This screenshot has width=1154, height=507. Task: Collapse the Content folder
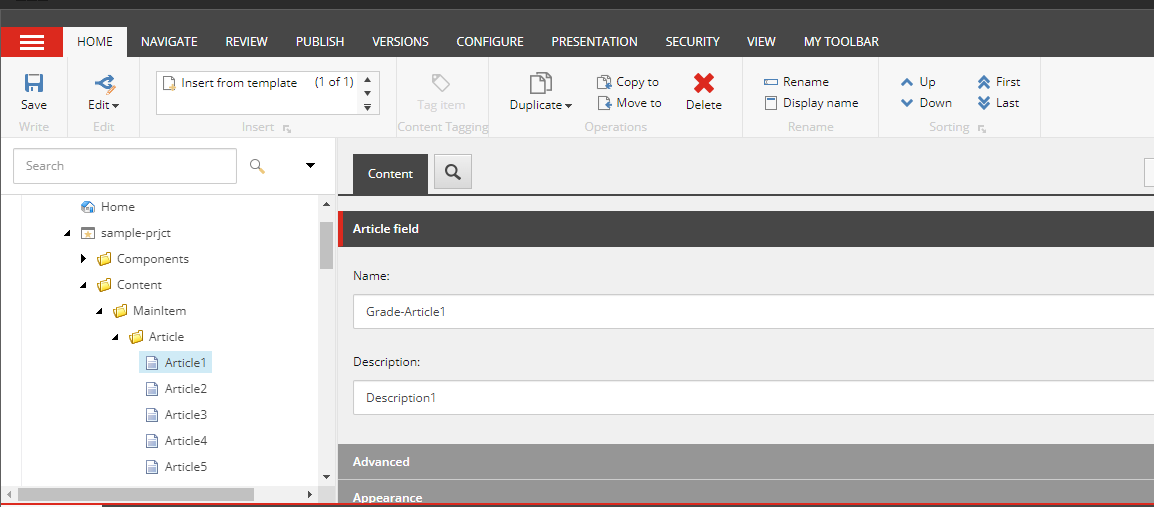(x=83, y=285)
